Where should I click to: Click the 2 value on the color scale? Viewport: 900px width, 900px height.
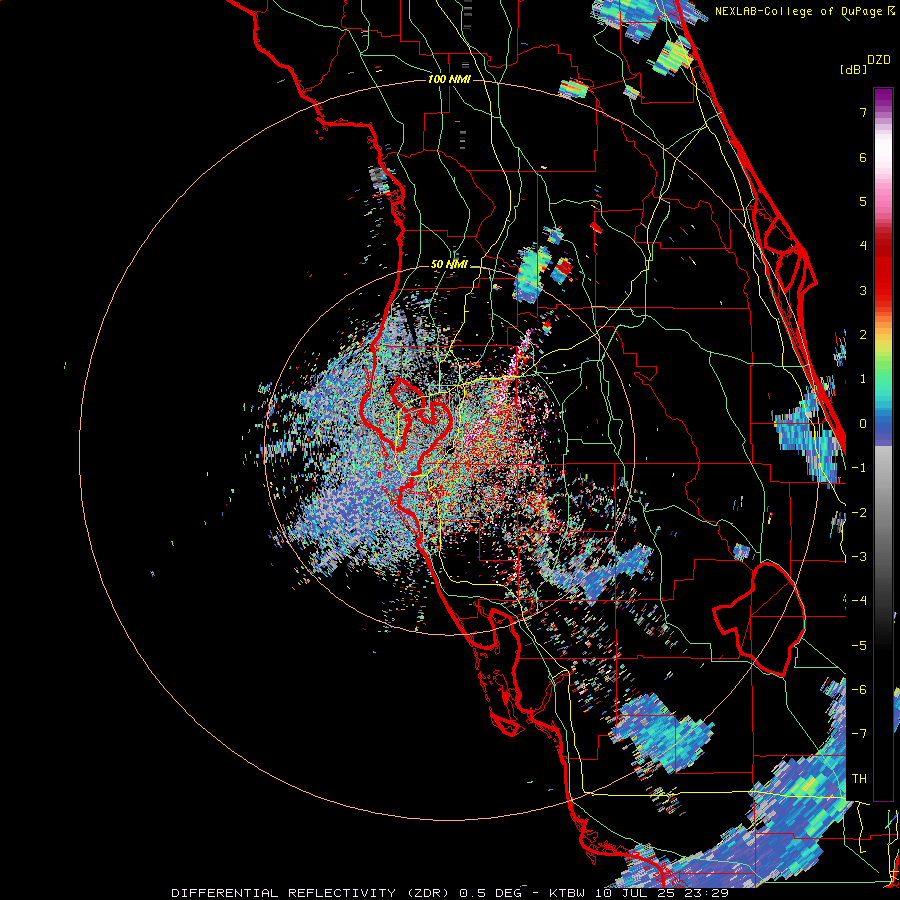coord(863,335)
